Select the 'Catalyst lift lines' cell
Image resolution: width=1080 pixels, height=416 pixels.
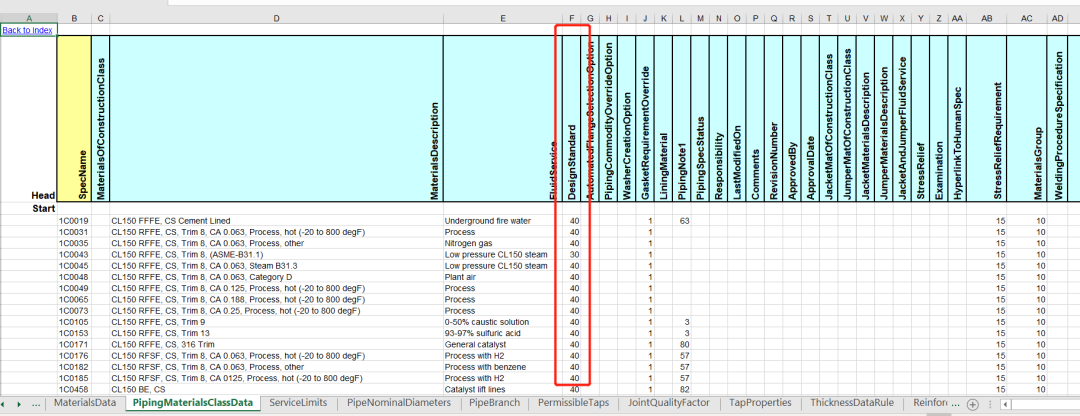[x=503, y=390]
